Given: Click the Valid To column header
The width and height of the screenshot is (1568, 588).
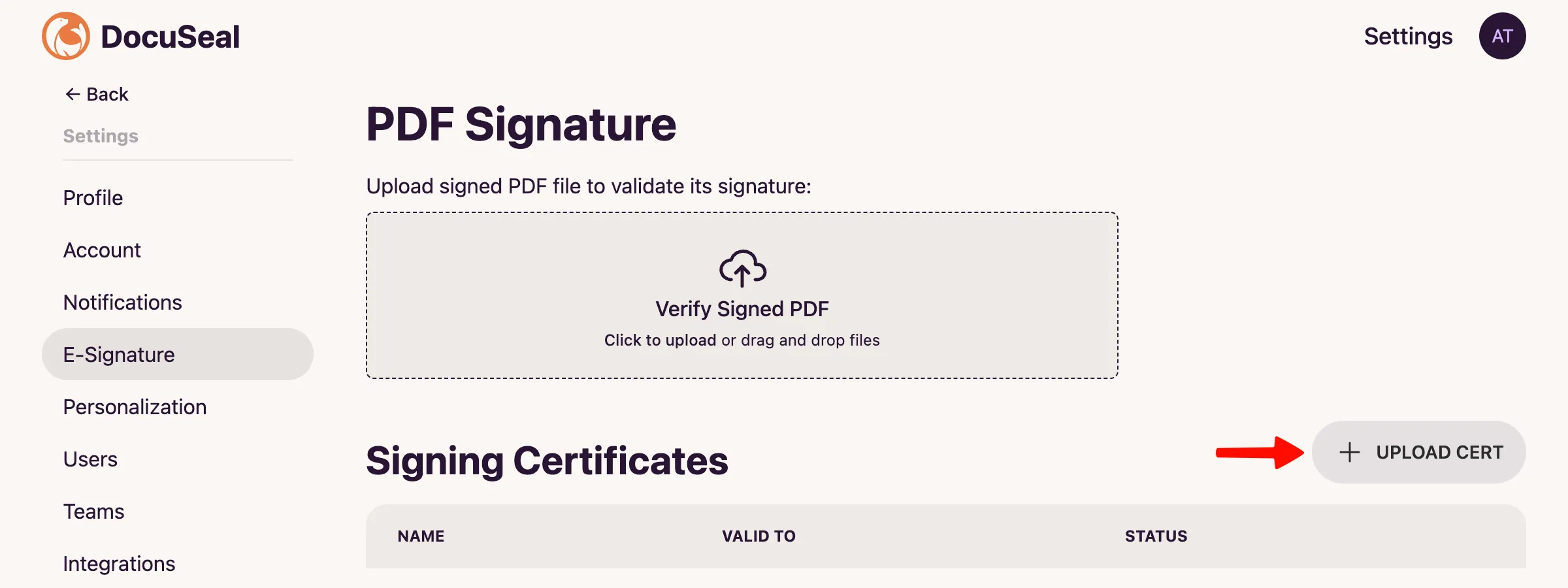Looking at the screenshot, I should click(759, 536).
